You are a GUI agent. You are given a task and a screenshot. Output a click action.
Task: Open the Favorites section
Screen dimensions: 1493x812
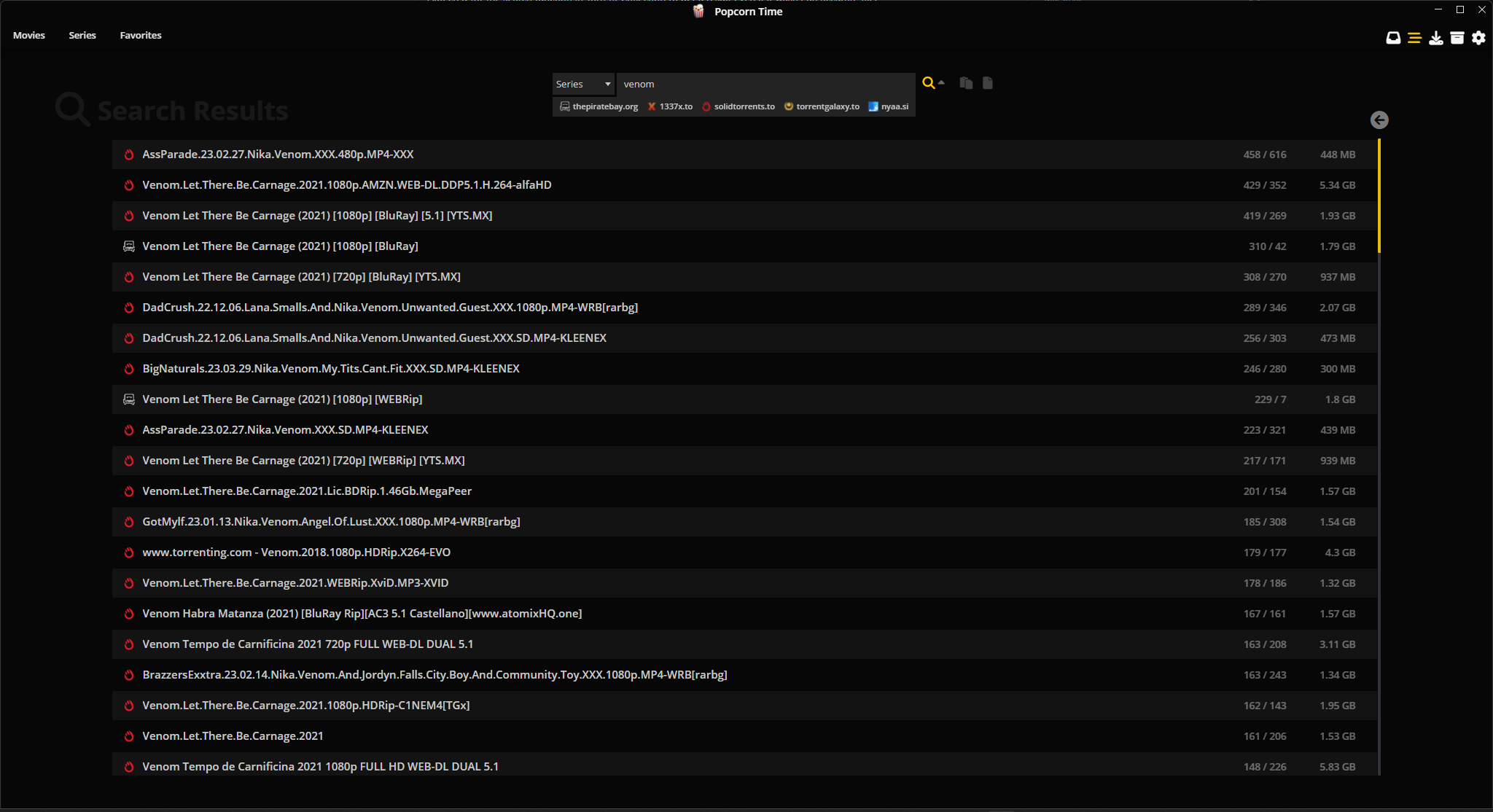click(140, 34)
